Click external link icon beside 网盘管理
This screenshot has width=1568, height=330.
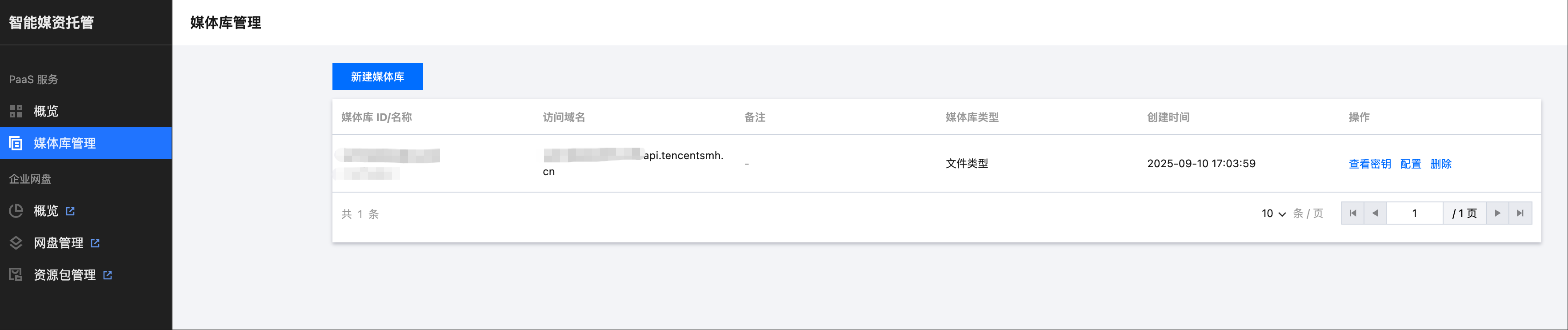pos(95,243)
